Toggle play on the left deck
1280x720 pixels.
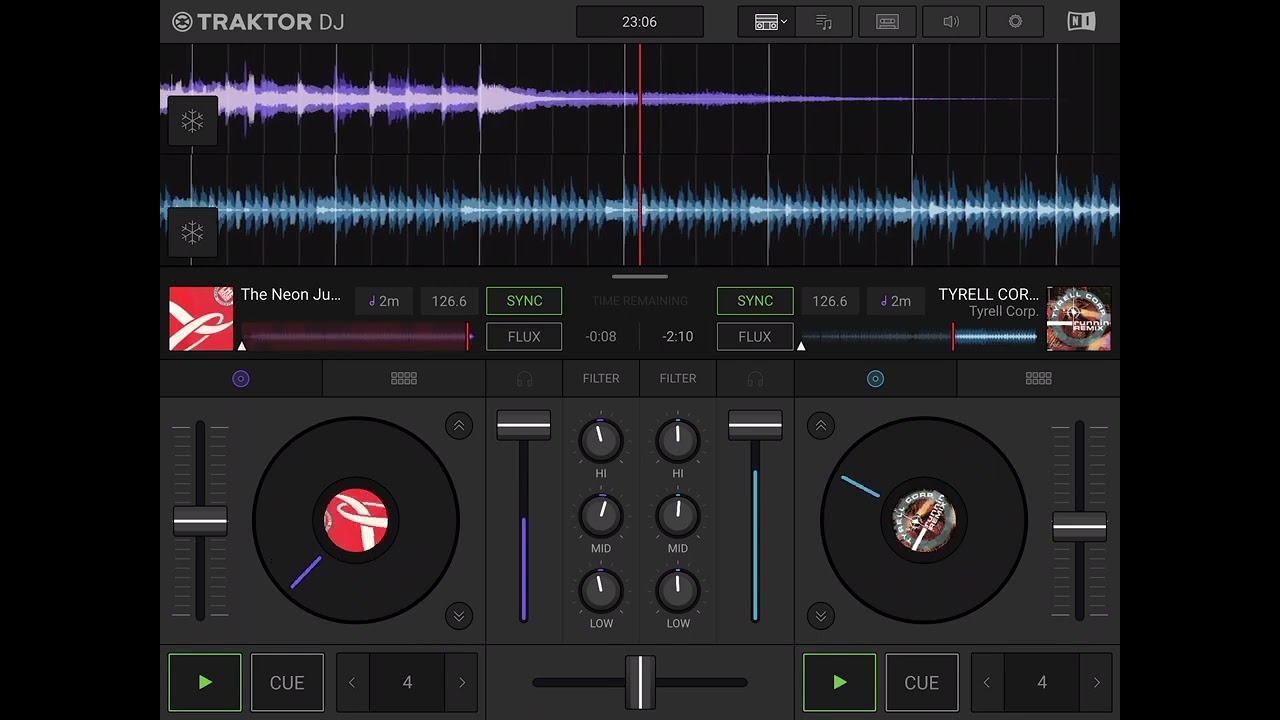point(205,683)
